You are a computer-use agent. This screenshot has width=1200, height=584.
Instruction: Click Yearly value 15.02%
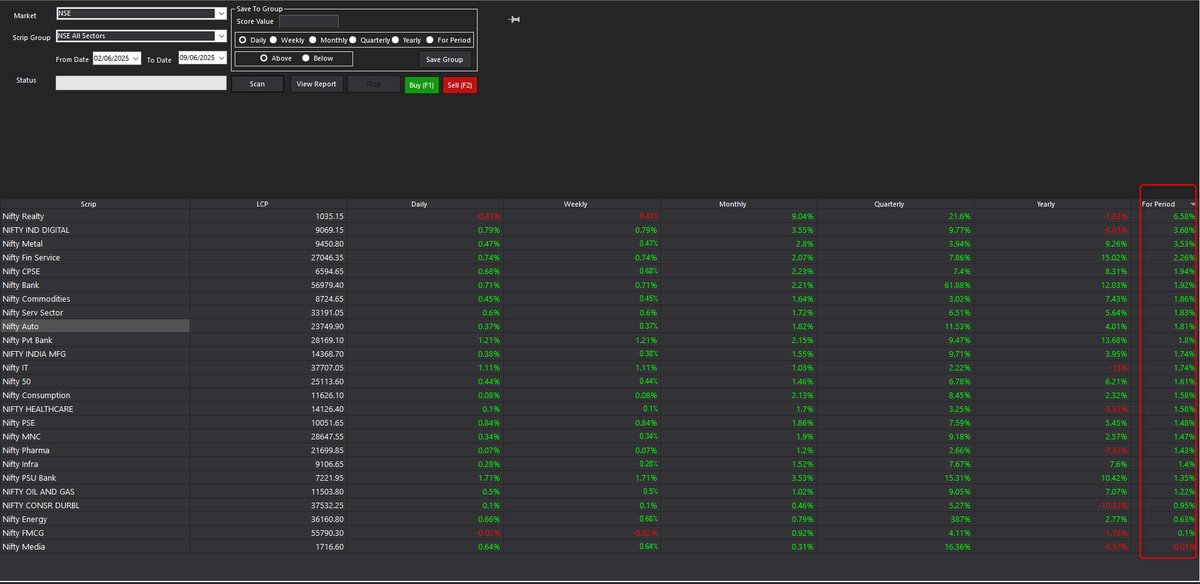[x=1116, y=257]
